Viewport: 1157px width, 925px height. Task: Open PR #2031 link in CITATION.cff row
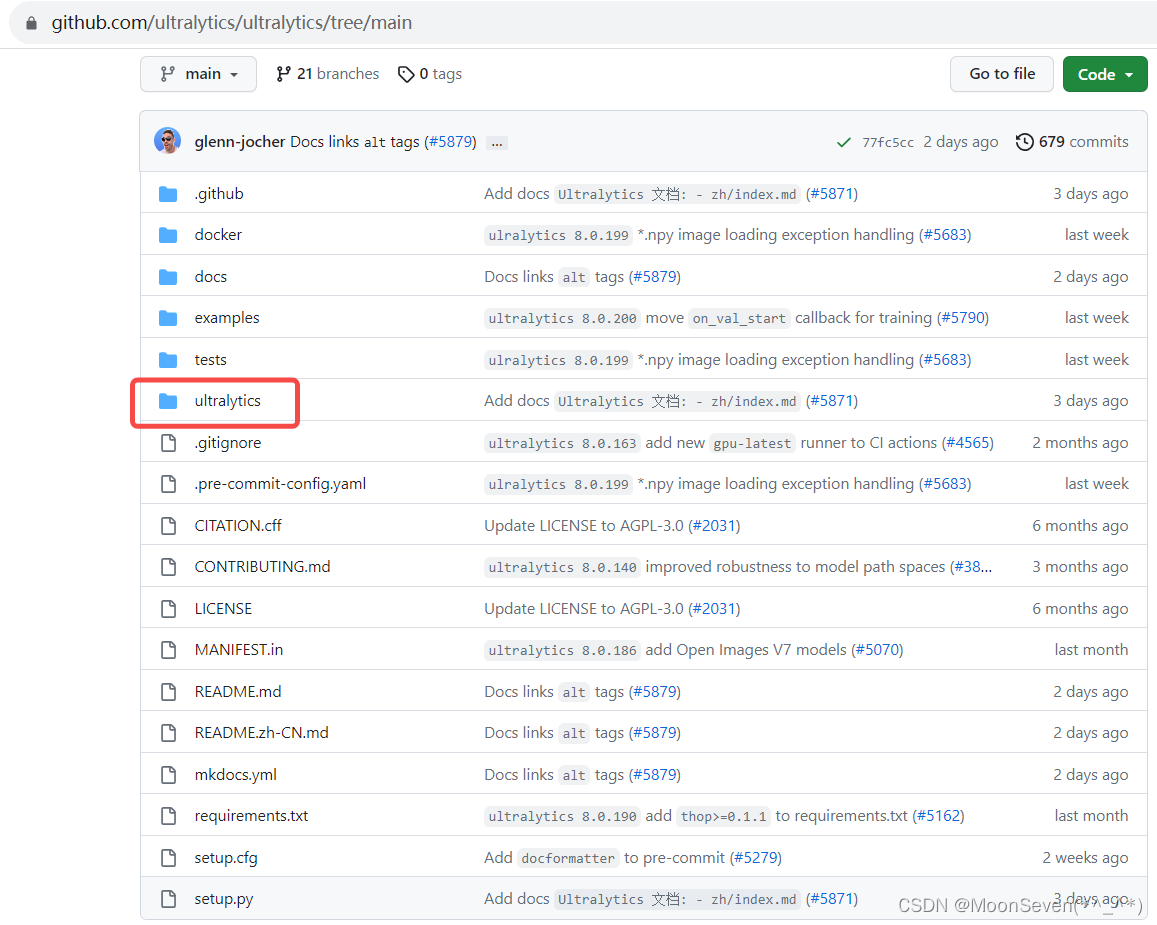click(714, 525)
